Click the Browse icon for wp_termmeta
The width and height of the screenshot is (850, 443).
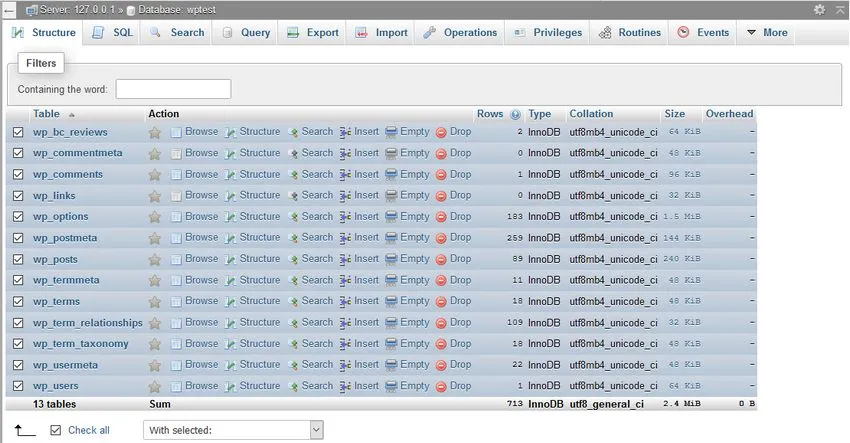176,280
